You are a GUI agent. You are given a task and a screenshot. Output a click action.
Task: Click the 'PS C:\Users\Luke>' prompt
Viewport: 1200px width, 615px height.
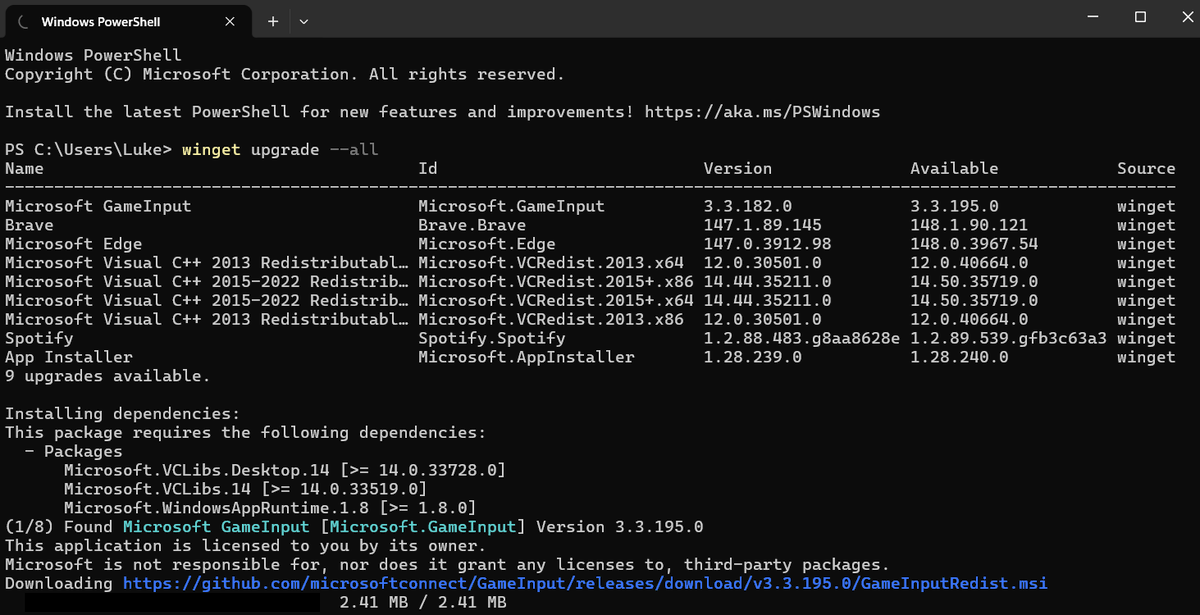point(89,150)
